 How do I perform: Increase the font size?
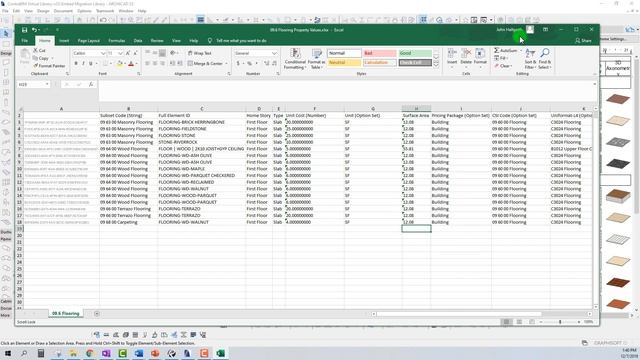[x=128, y=53]
